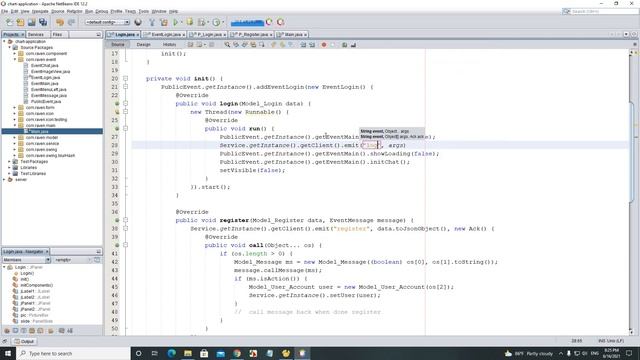Toggle Sort by Source in Navigator

click(70, 331)
